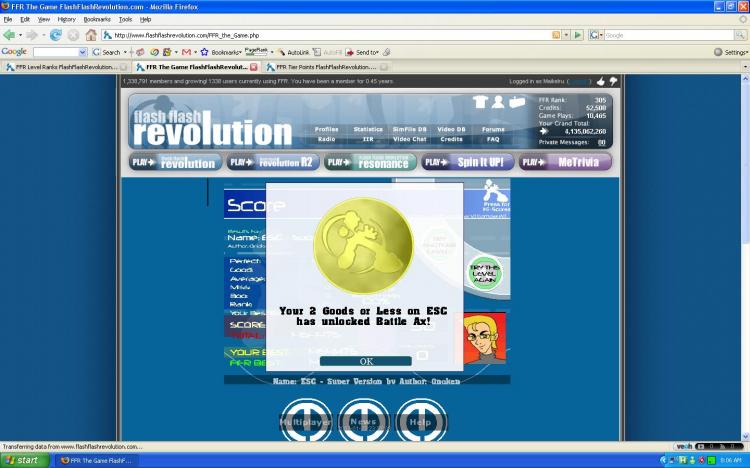The image size is (750, 468).
Task: Open the Statistics link
Action: 368,129
